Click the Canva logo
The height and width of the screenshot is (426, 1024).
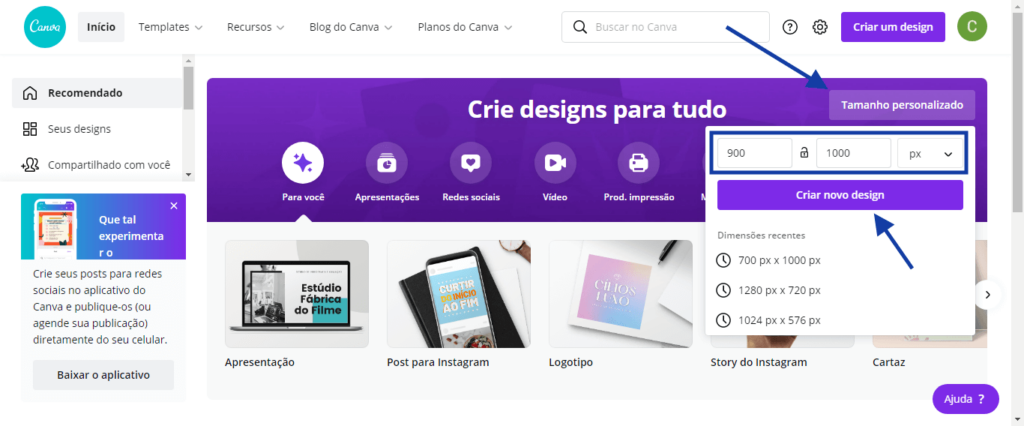(x=45, y=27)
